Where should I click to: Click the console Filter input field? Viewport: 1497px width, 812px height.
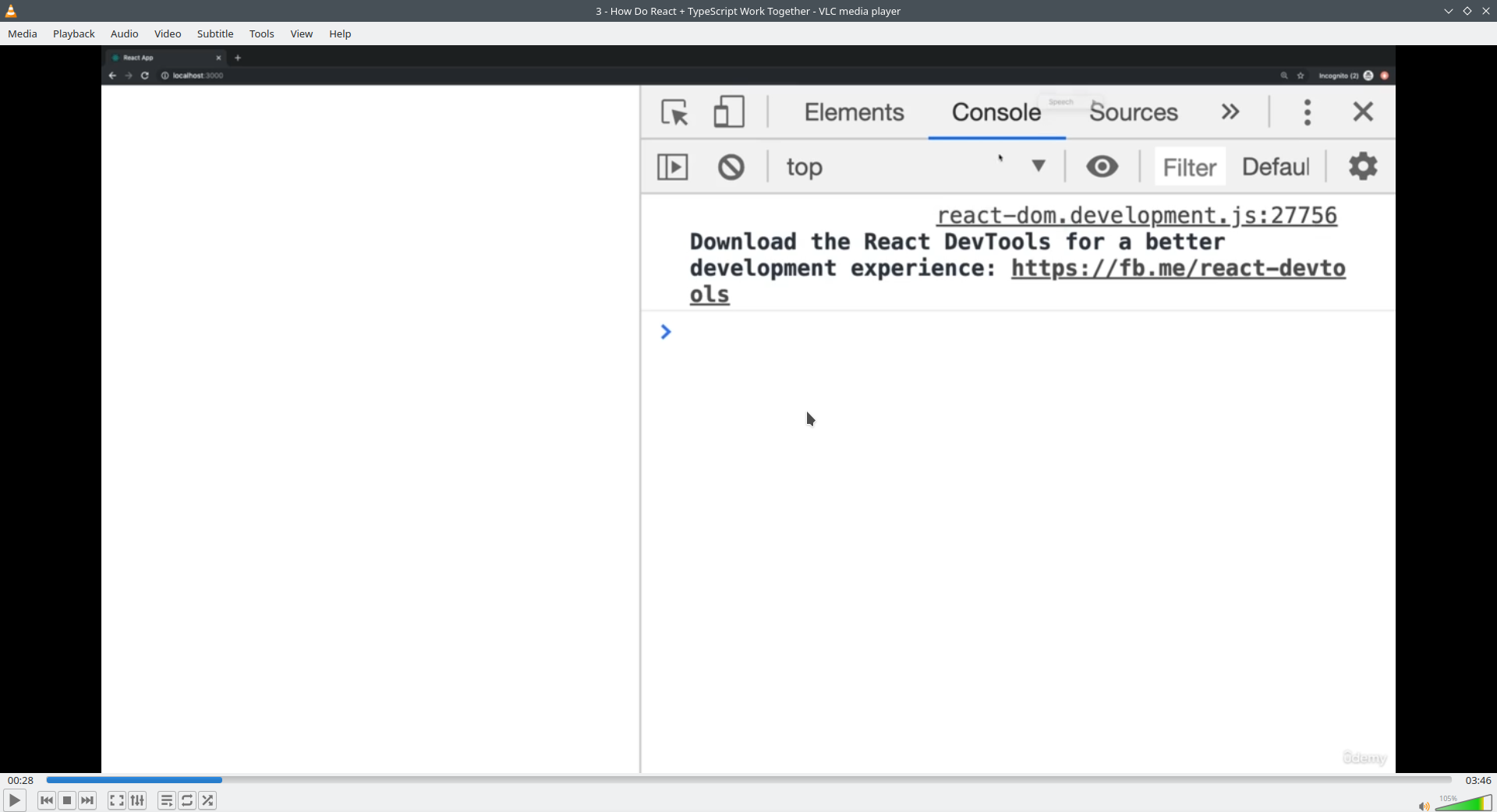tap(1190, 167)
